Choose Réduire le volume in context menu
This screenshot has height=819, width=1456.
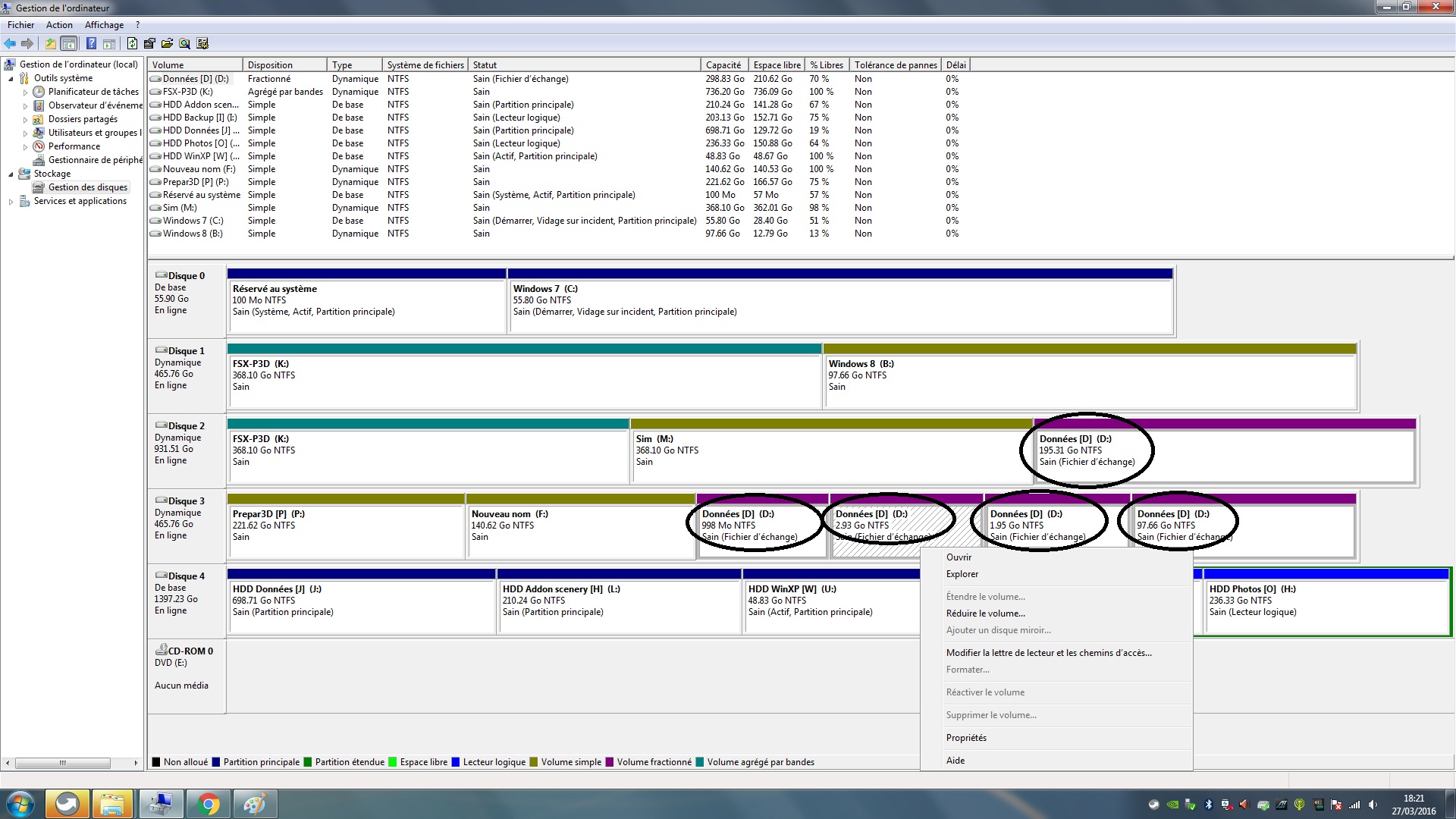(1056, 613)
